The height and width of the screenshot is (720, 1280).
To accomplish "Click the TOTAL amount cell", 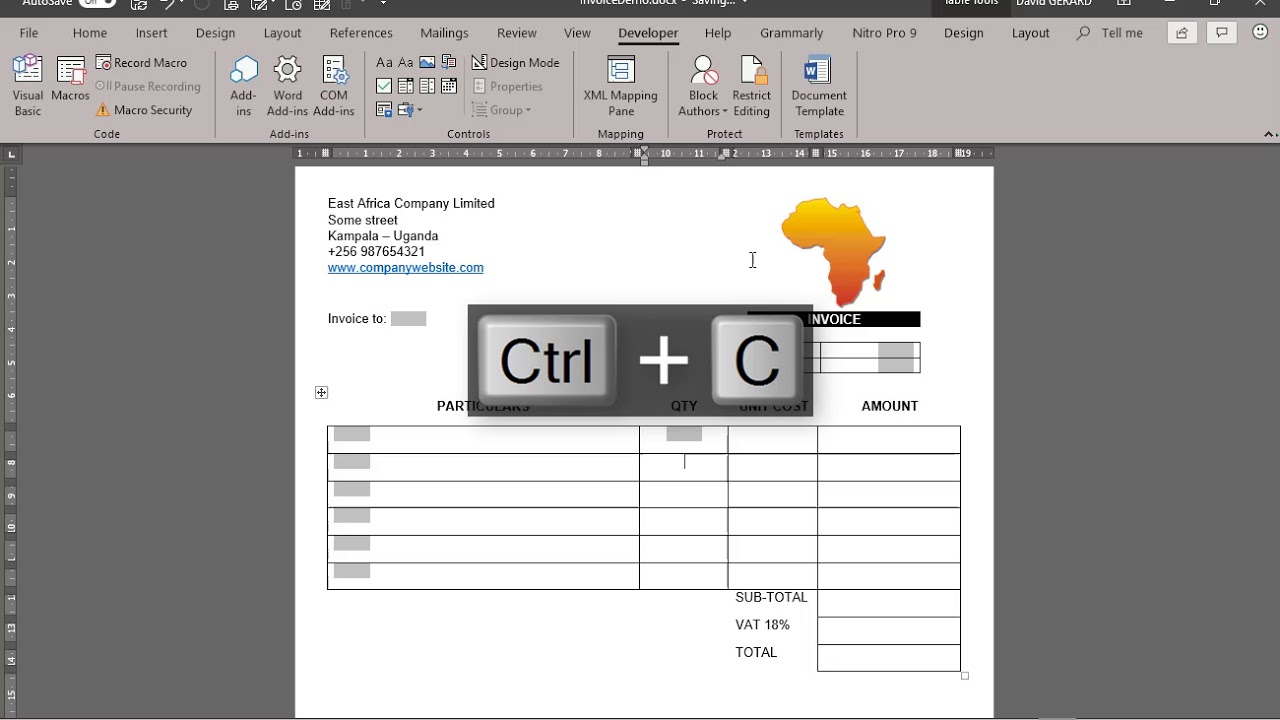I will [x=888, y=658].
